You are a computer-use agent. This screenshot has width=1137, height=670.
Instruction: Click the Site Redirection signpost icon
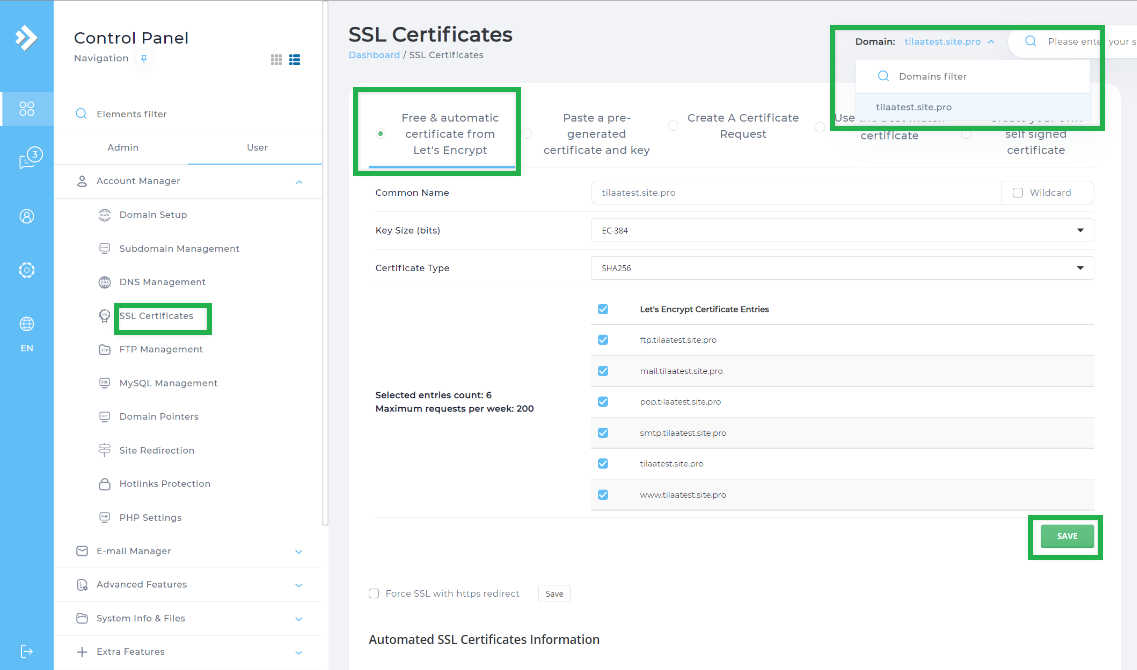pos(104,450)
